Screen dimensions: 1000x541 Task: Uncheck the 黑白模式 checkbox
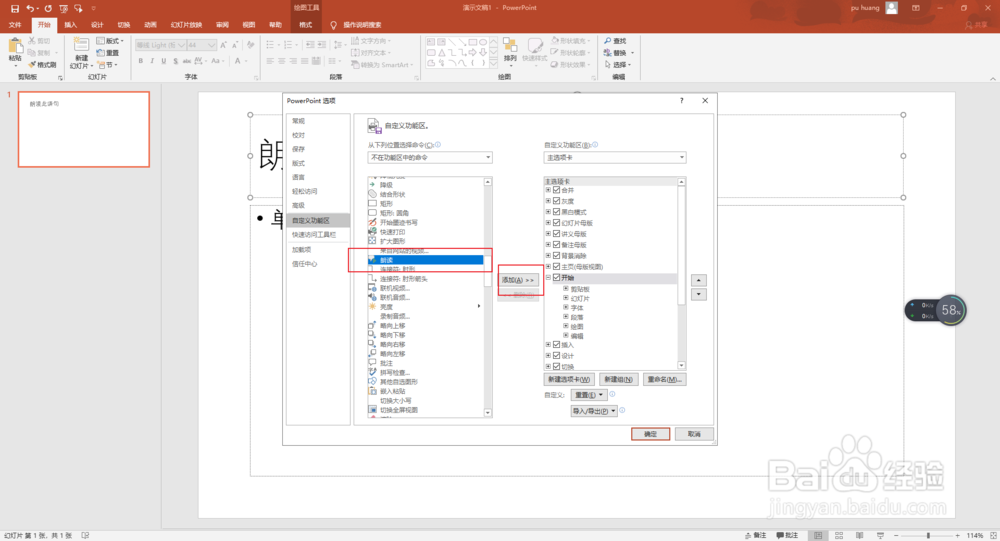(557, 212)
